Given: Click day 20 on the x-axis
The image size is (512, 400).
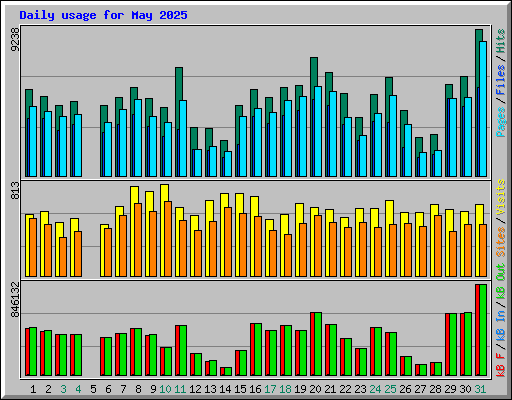Looking at the screenshot, I should [x=315, y=389].
